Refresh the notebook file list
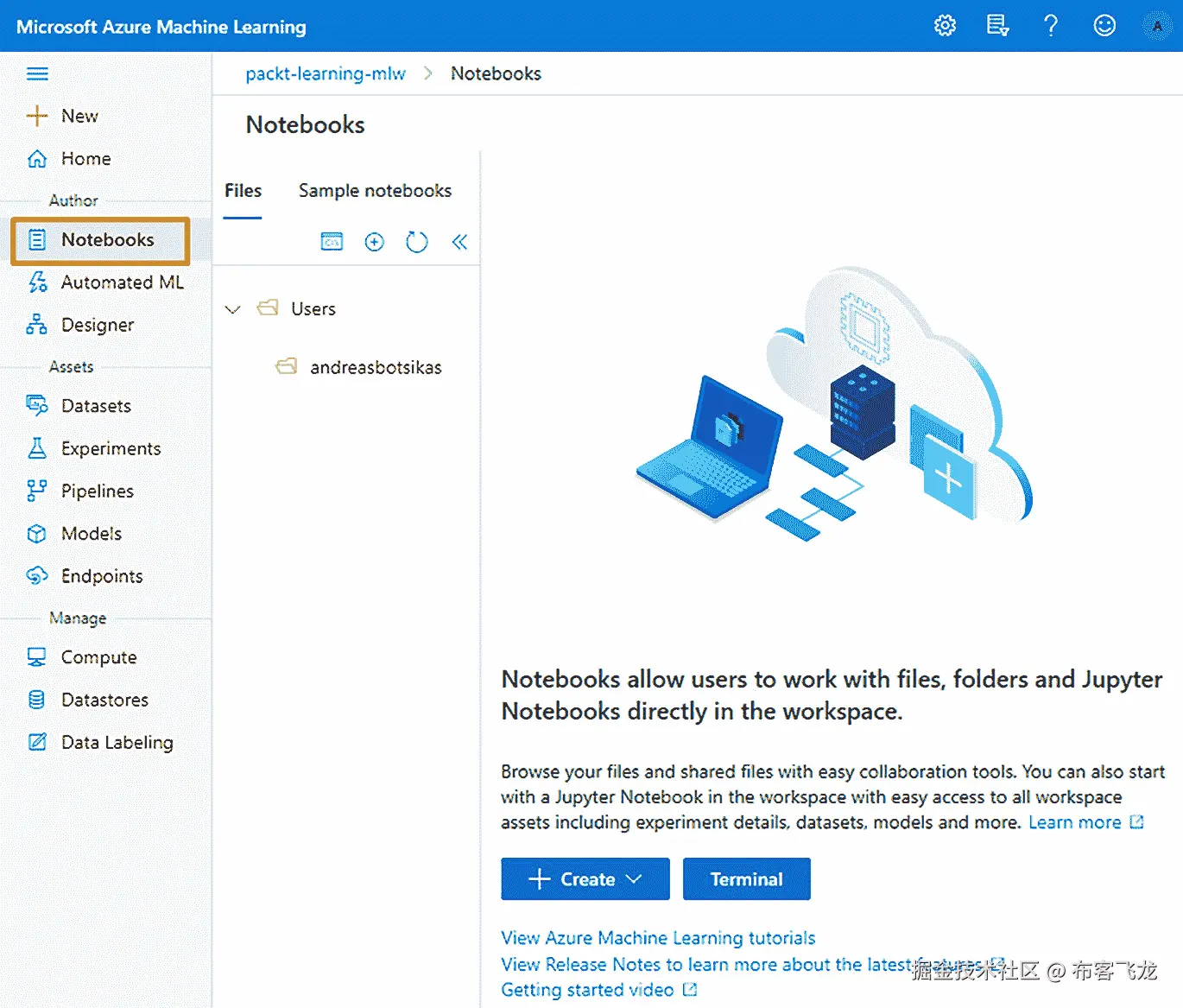Screen dimensions: 1183x1008 coord(417,242)
